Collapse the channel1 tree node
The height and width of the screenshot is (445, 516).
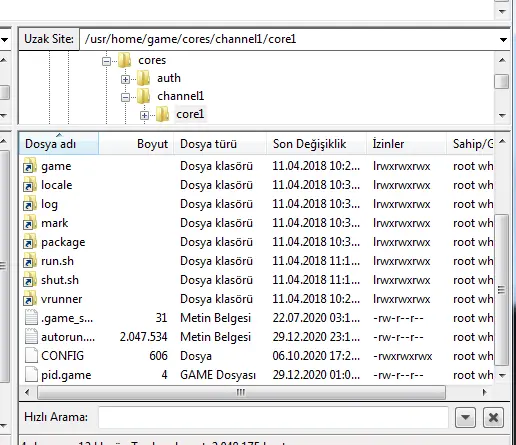pyautogui.click(x=125, y=97)
